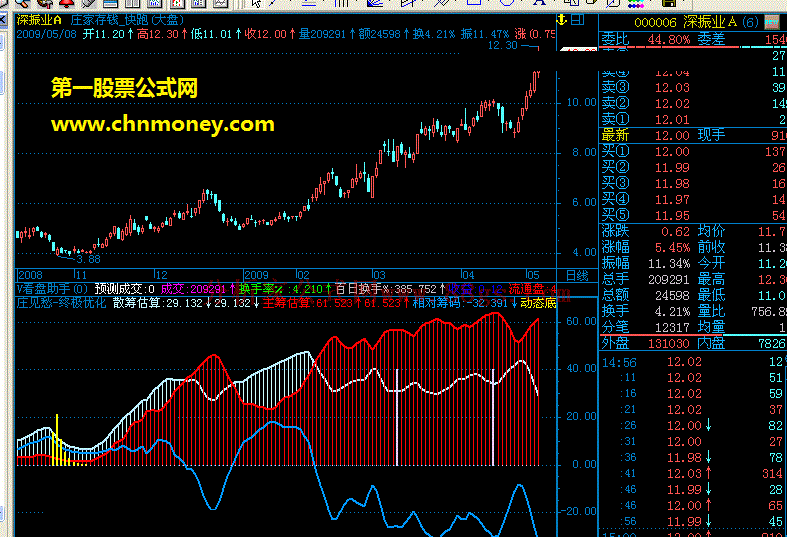Click the 总额 24598 value
This screenshot has width=787, height=537.
pos(673,296)
